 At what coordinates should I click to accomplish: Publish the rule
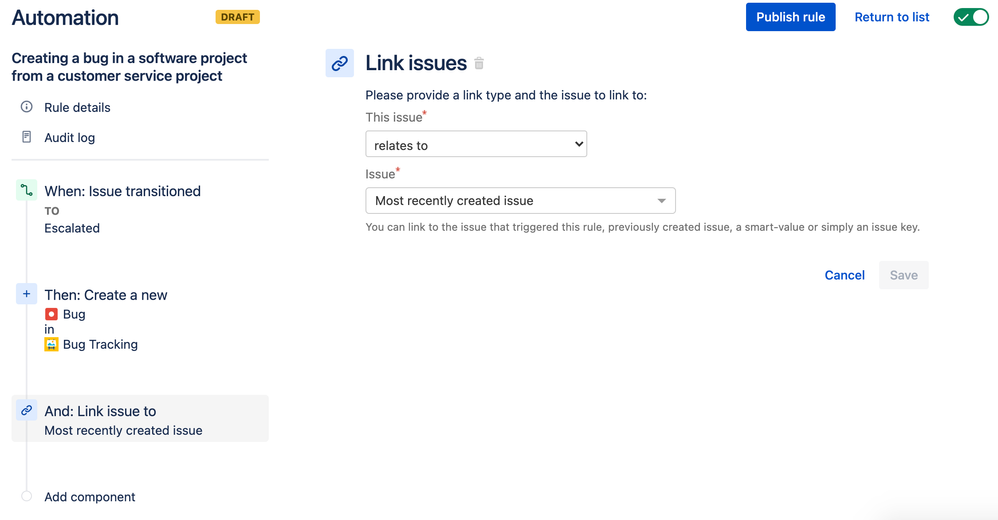coord(791,17)
